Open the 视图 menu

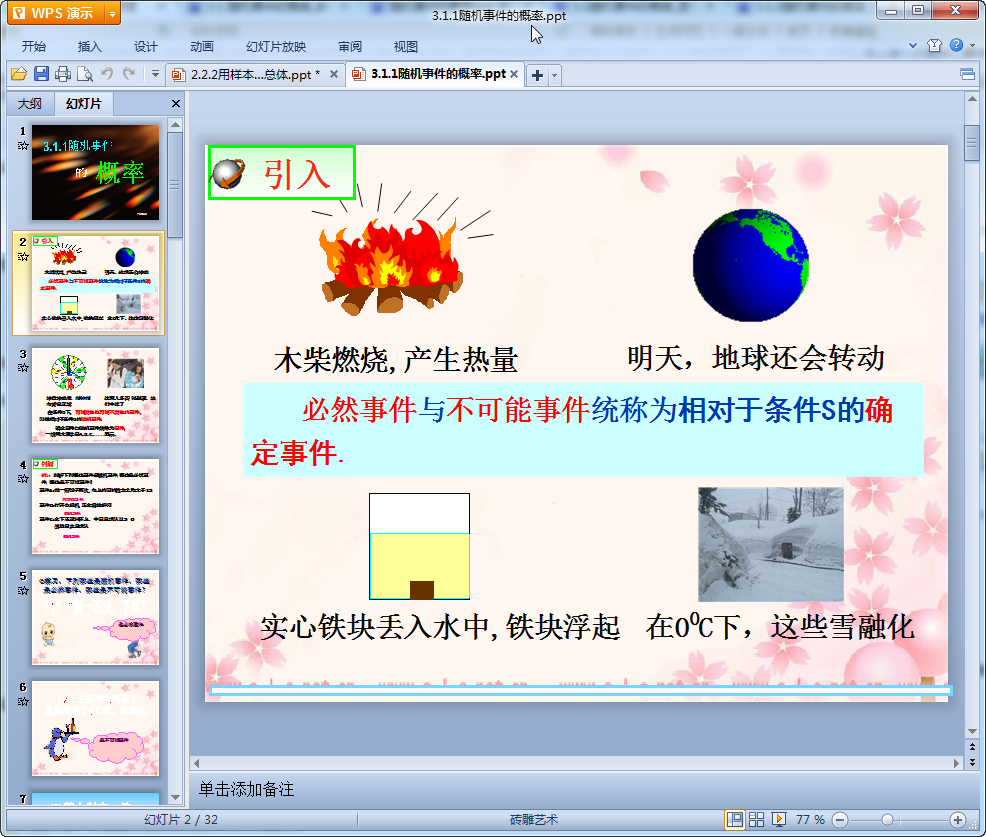coord(406,47)
